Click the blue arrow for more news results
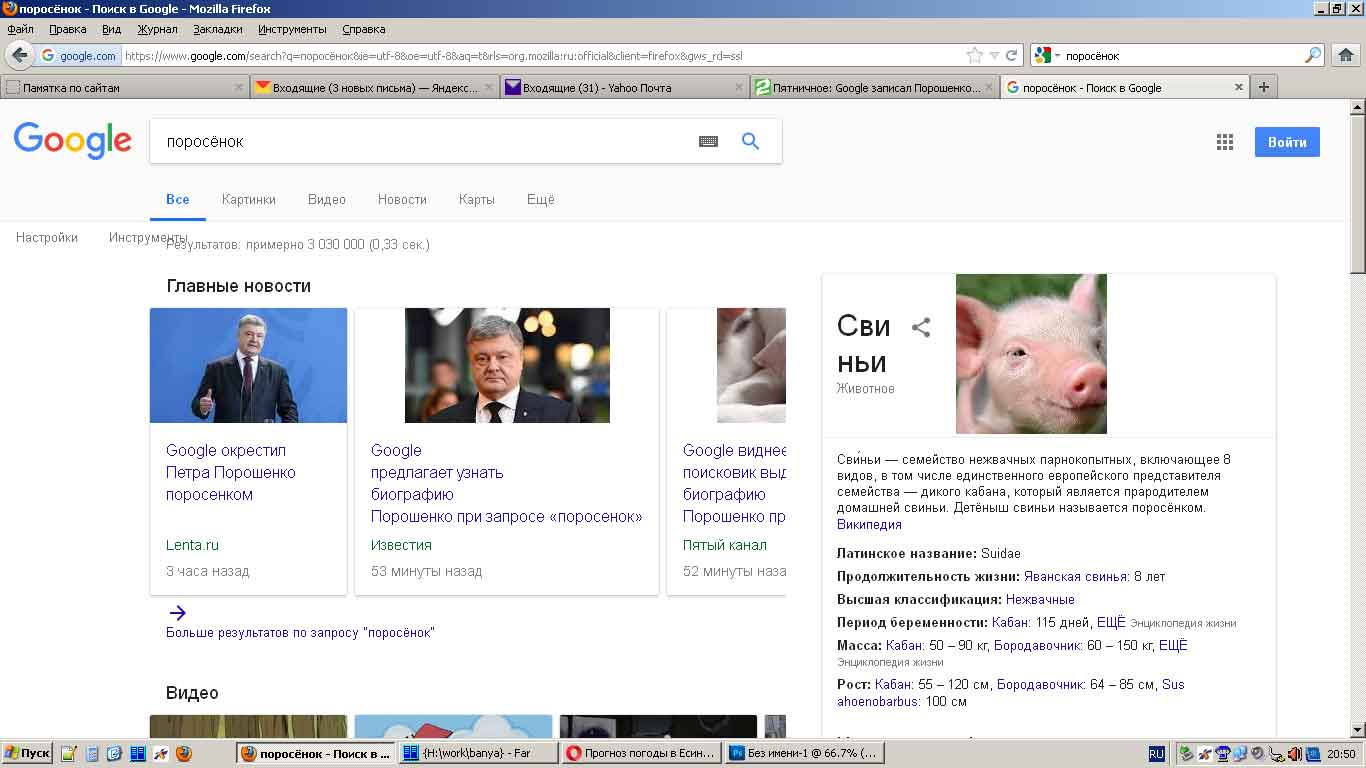 point(177,613)
